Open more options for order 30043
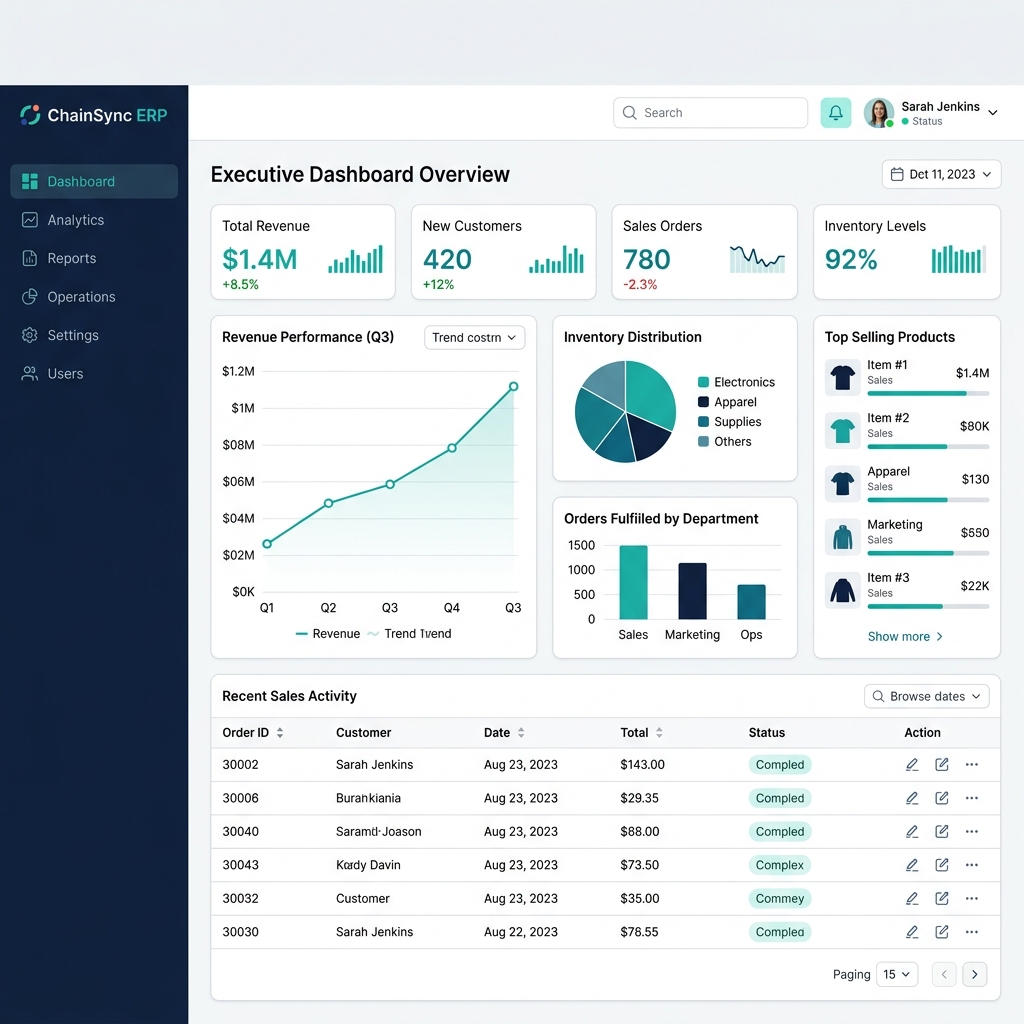Screen dimensions: 1024x1024 click(972, 865)
